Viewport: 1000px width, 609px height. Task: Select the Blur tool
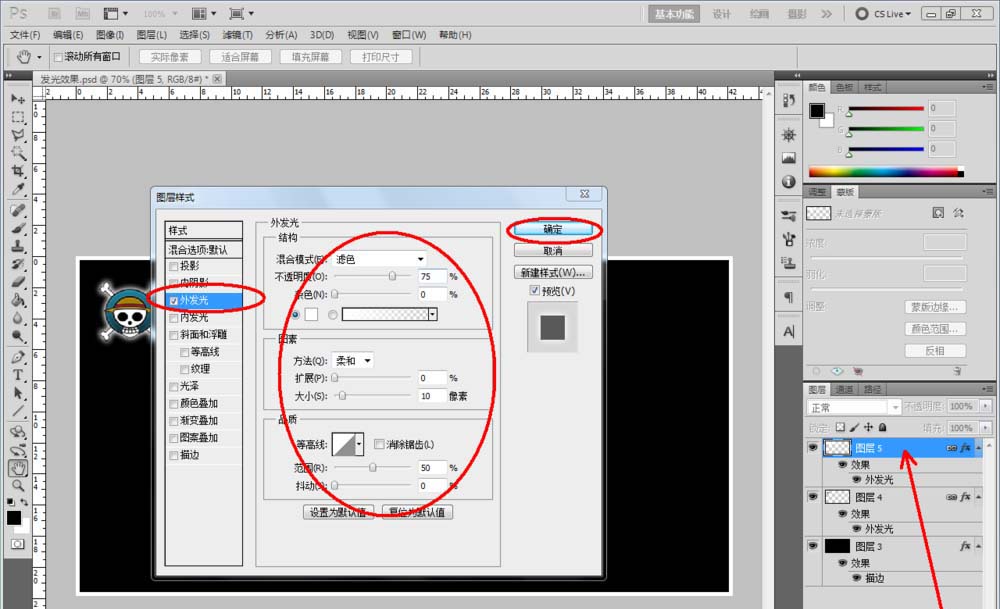click(18, 318)
